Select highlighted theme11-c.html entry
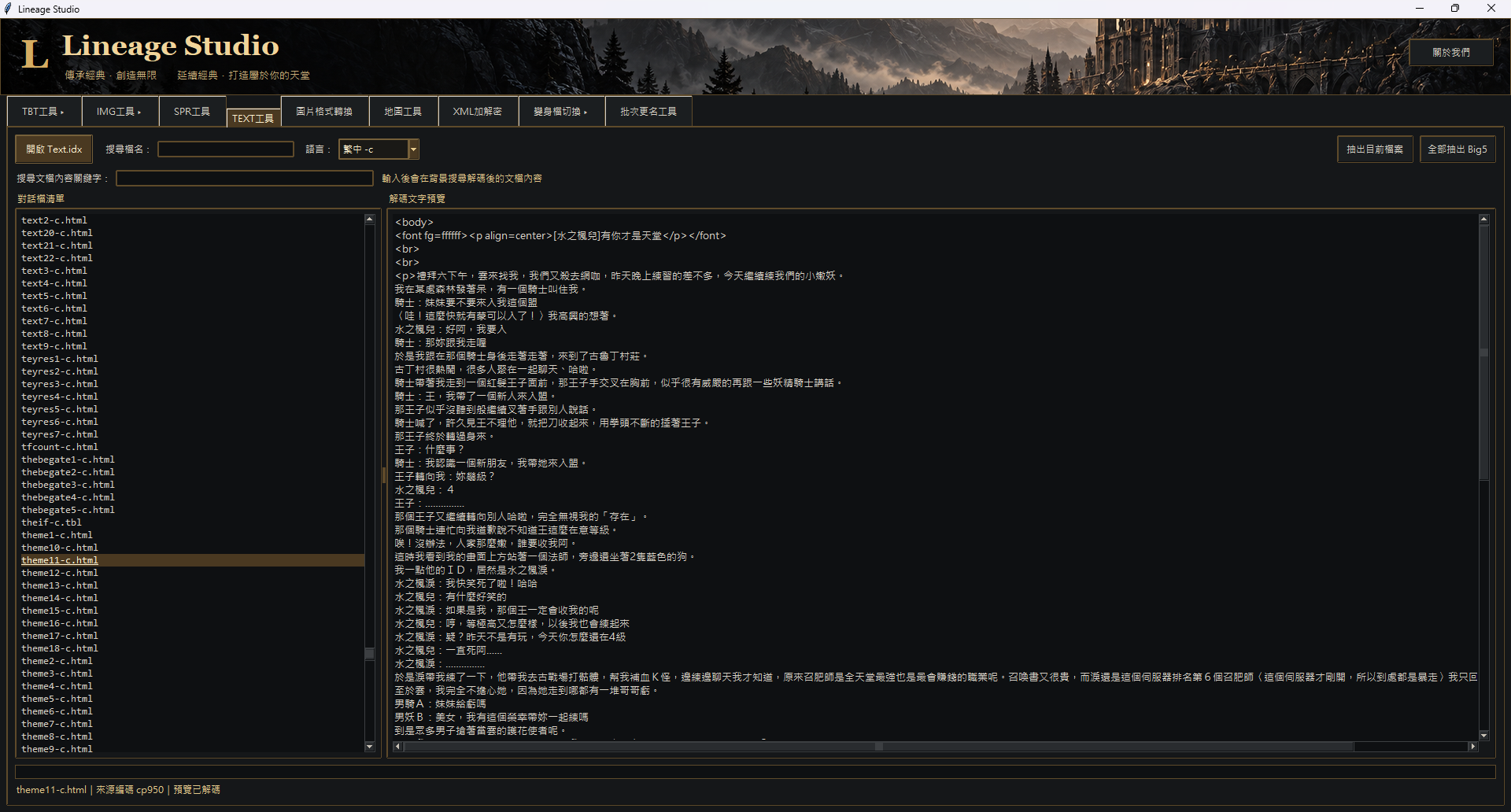 click(192, 560)
